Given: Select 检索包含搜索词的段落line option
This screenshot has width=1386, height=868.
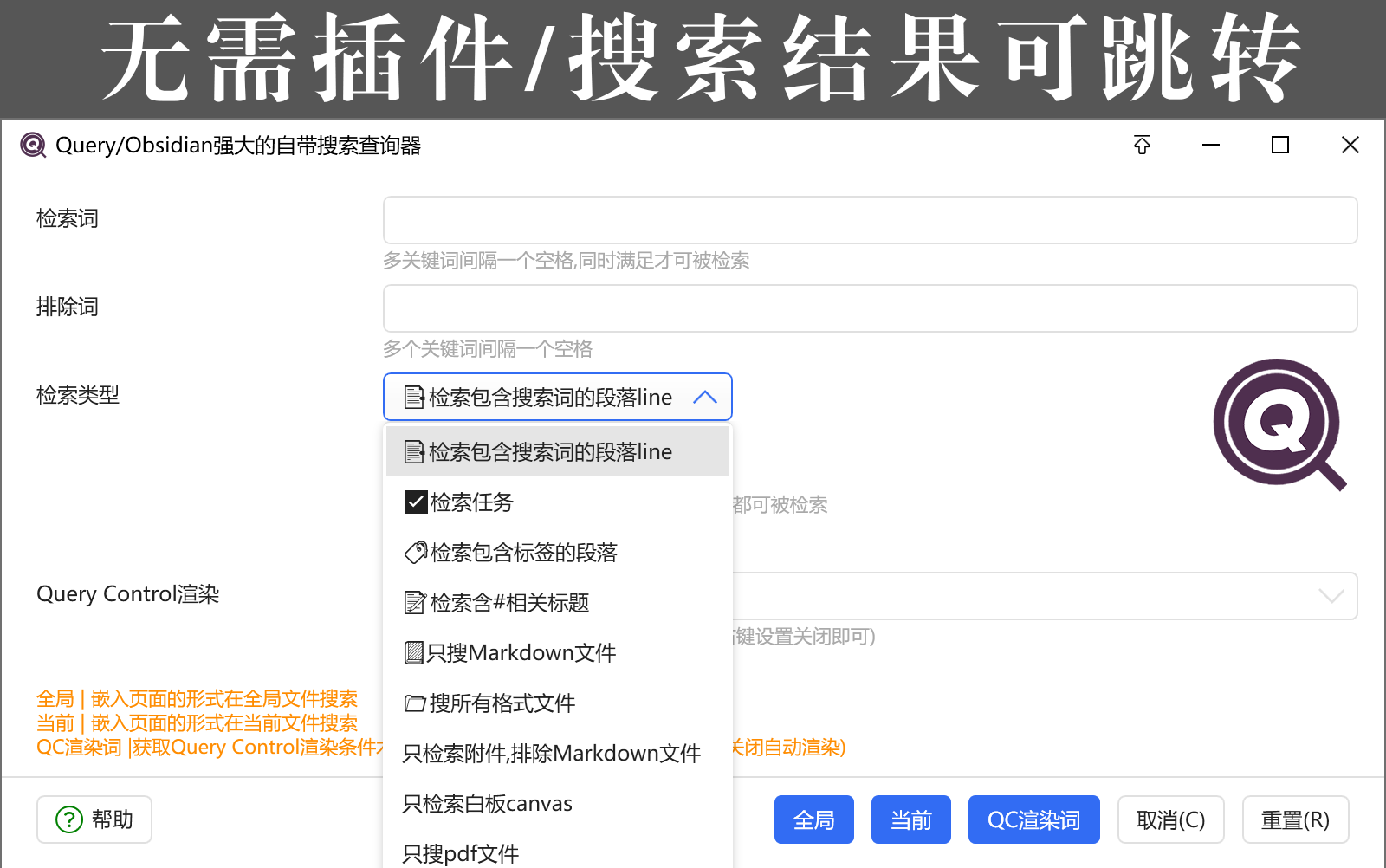Looking at the screenshot, I should click(x=558, y=451).
